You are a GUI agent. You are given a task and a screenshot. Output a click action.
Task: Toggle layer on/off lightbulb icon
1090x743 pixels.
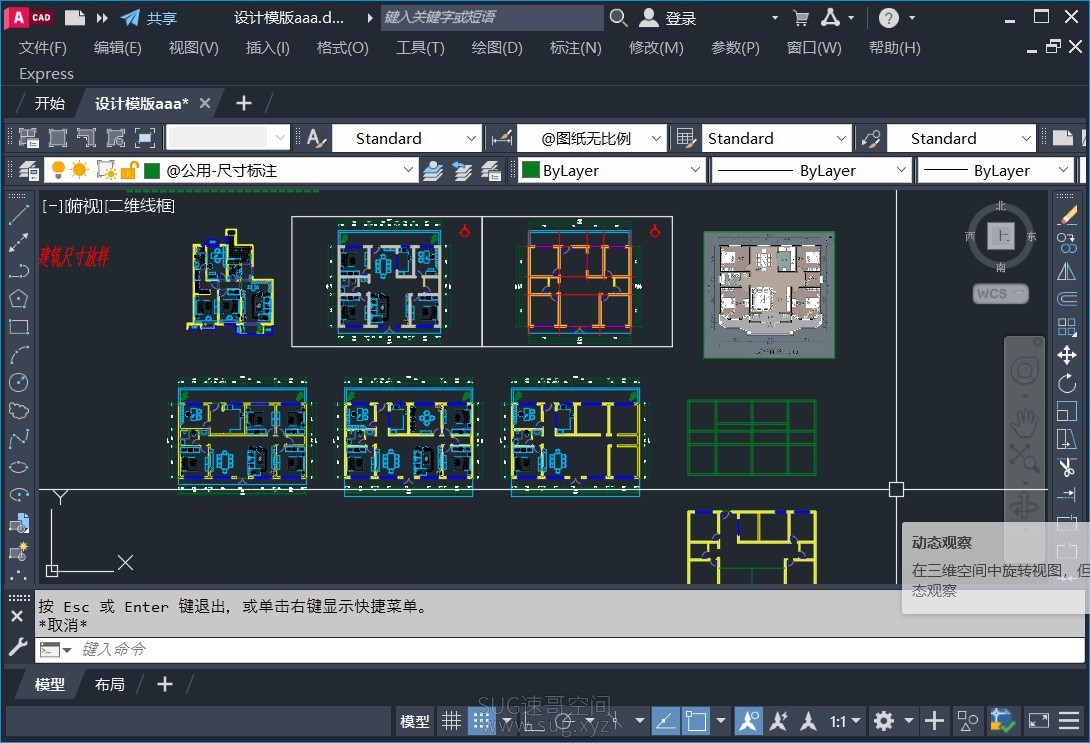[58, 170]
